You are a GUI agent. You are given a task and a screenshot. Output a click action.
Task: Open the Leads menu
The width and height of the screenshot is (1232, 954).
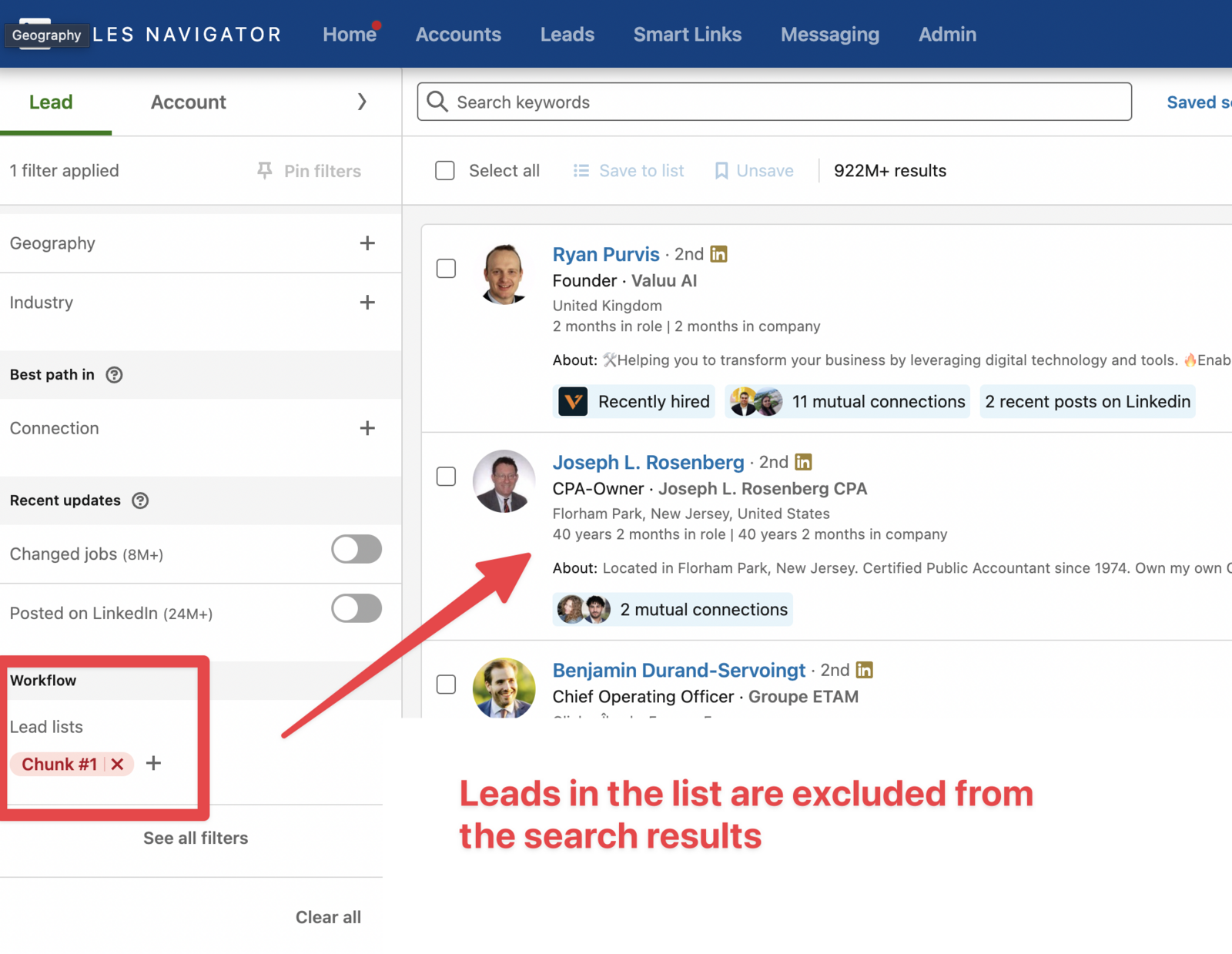[567, 35]
